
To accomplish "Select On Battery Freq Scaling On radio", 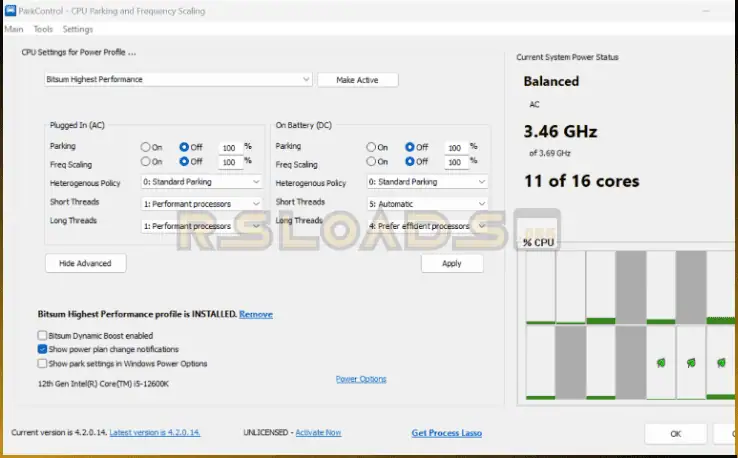I will pyautogui.click(x=372, y=161).
